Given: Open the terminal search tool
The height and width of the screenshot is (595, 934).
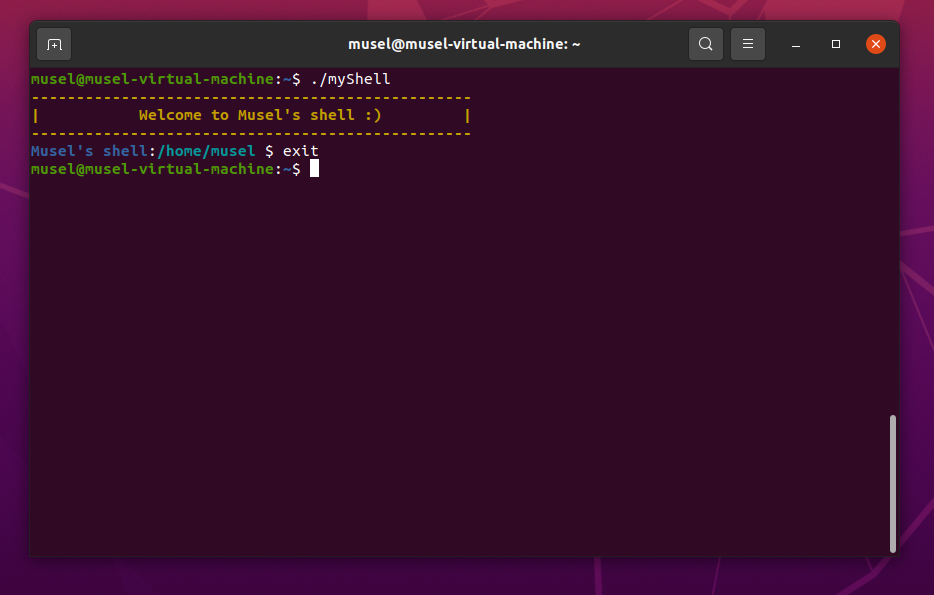Looking at the screenshot, I should (x=706, y=44).
